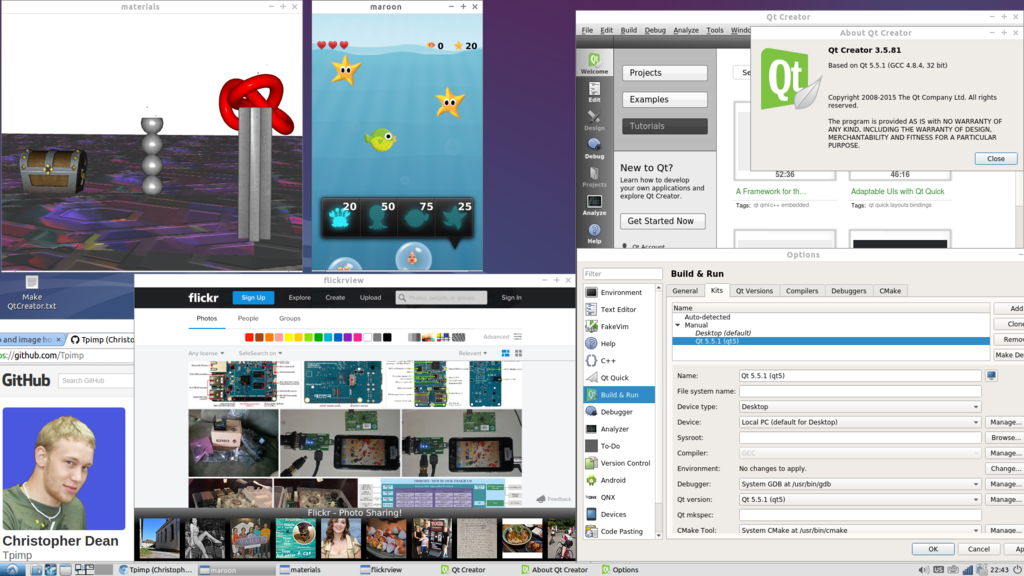The height and width of the screenshot is (576, 1024).
Task: Pick the octopus tower costing 50 in maroon
Action: pos(379,217)
